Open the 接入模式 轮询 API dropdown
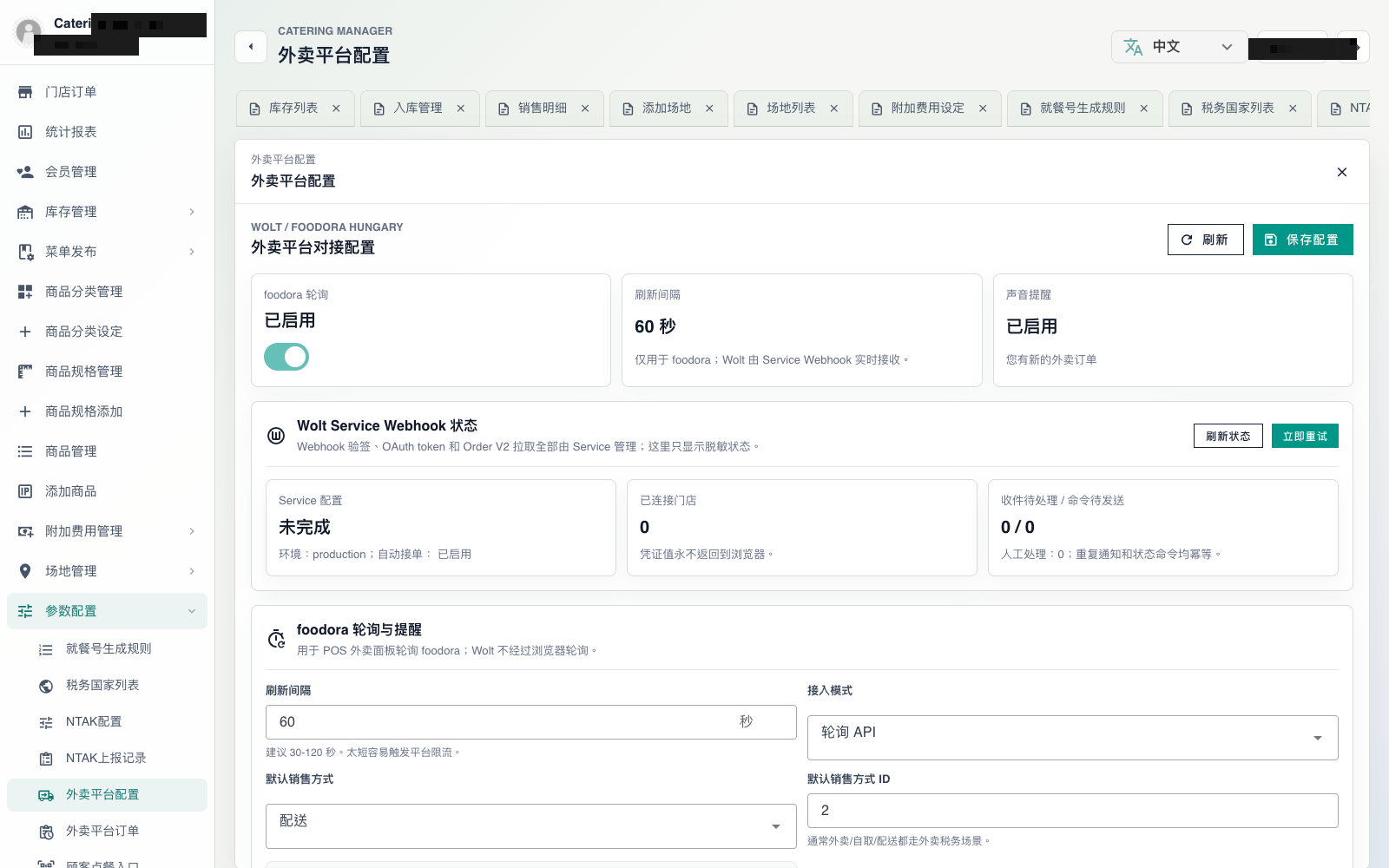Screen dimensions: 1389x868 click(1072, 738)
